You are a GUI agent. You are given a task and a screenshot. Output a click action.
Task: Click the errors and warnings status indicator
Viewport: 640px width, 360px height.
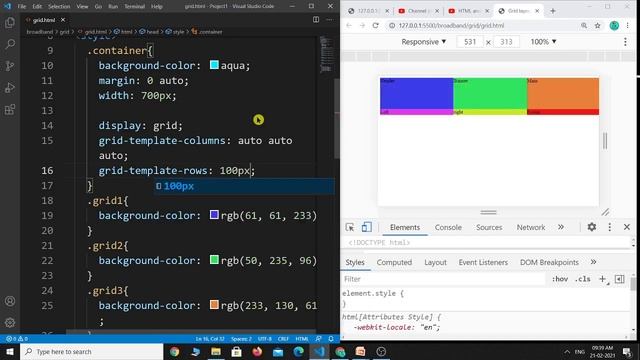pos(17,339)
